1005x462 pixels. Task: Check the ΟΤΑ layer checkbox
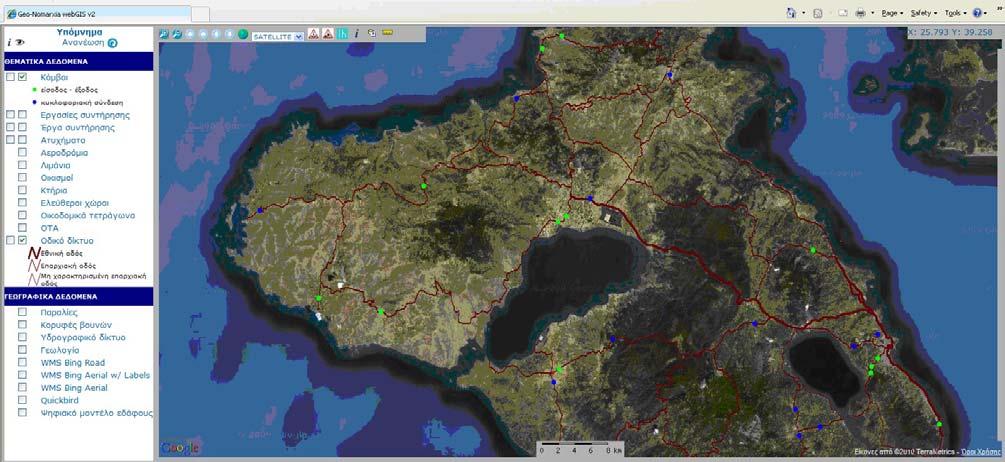click(22, 228)
